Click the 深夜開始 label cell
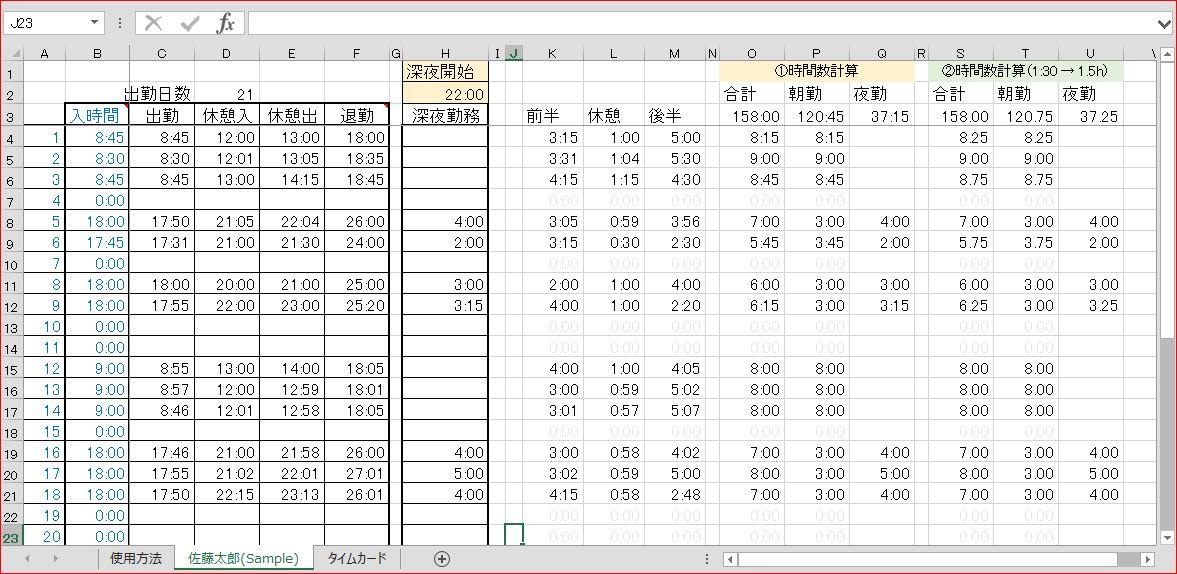Image resolution: width=1177 pixels, height=574 pixels. [445, 73]
